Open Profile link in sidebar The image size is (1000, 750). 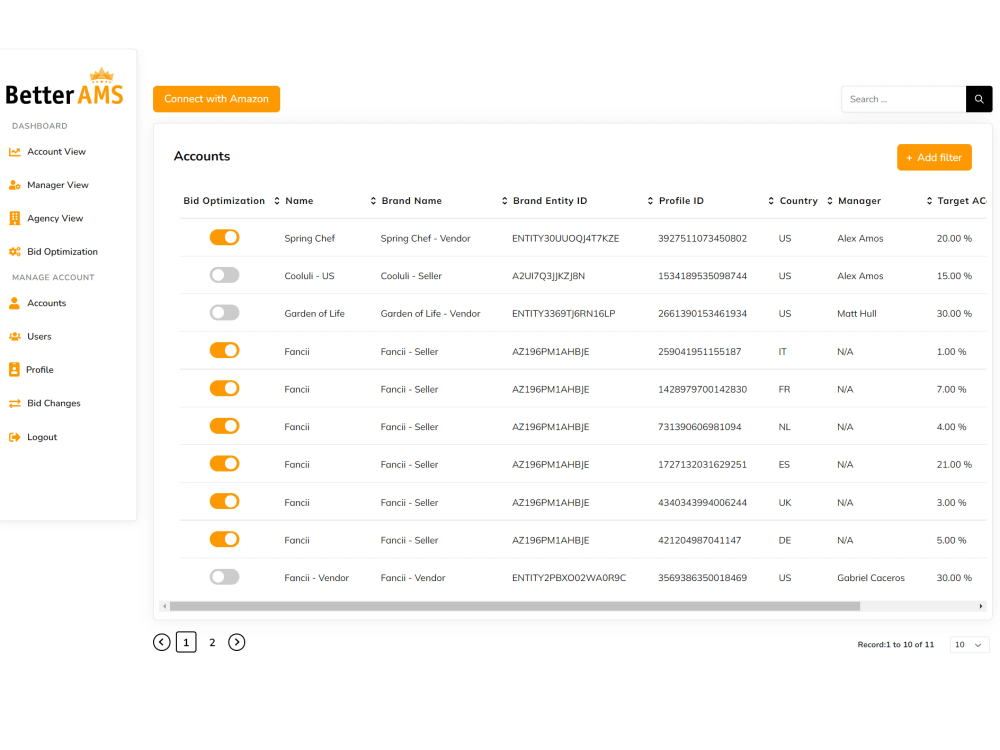[40, 370]
